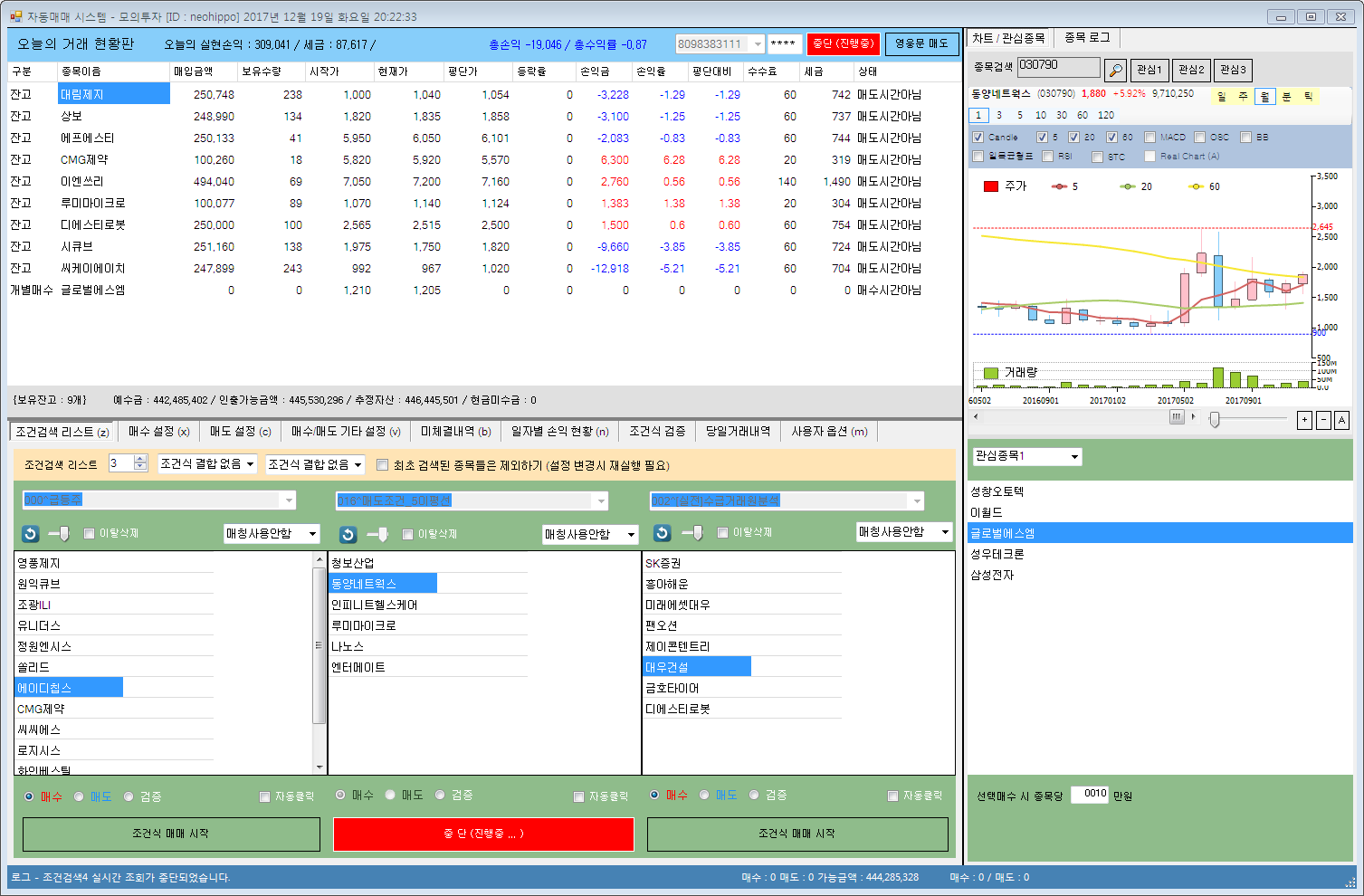
Task: Click the 선택매수 시 종목당 amount field
Action: pos(1090,795)
